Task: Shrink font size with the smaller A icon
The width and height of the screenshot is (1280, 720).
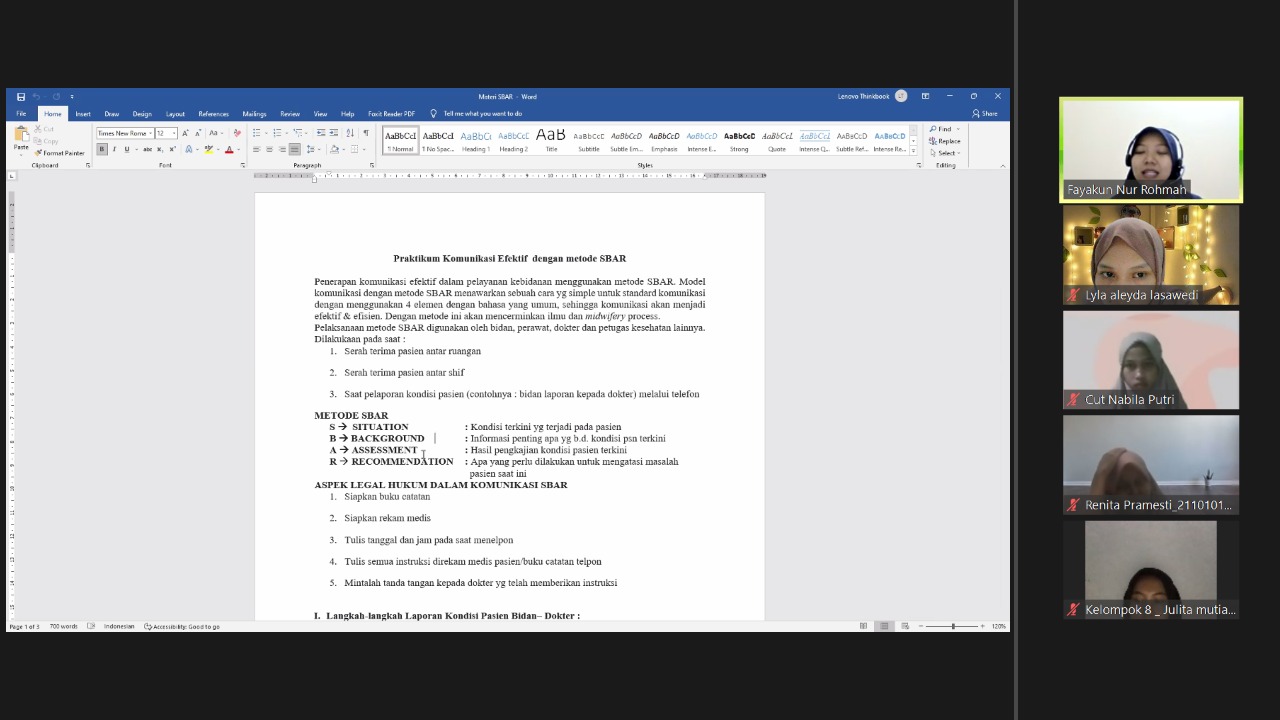Action: pos(198,133)
